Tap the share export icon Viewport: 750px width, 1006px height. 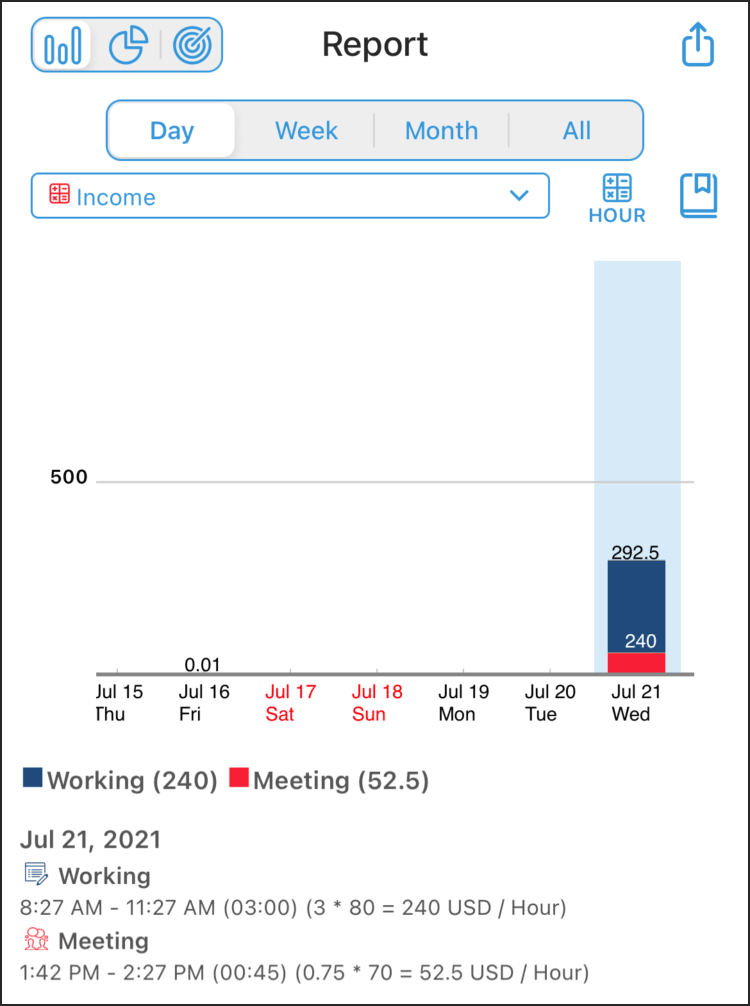click(x=697, y=44)
